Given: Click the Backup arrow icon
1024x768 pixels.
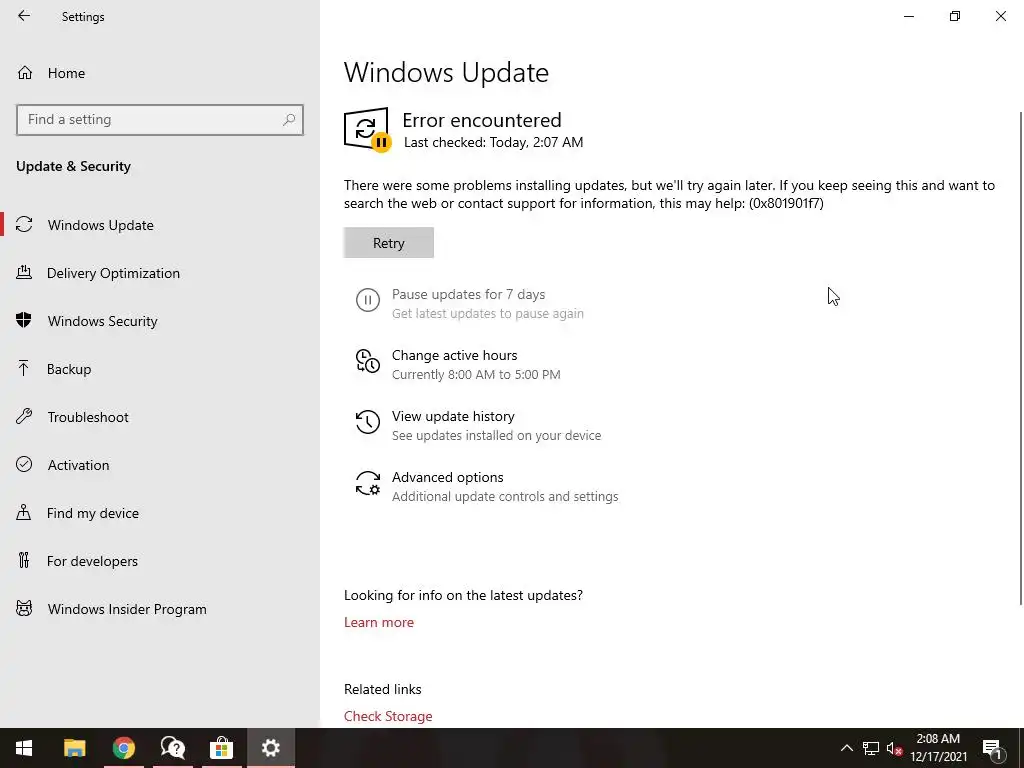Looking at the screenshot, I should coord(24,368).
